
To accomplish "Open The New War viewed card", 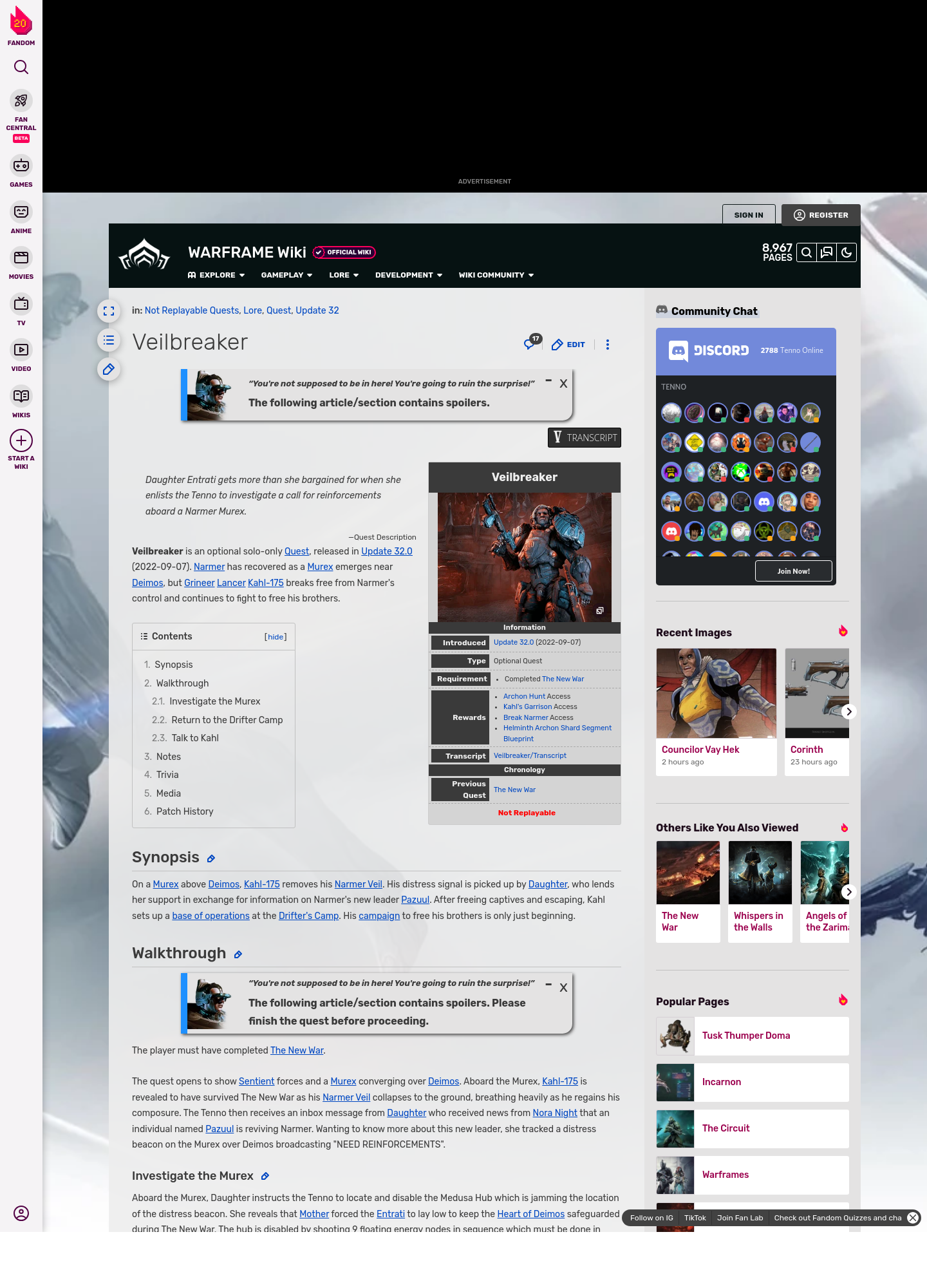I will pos(688,892).
